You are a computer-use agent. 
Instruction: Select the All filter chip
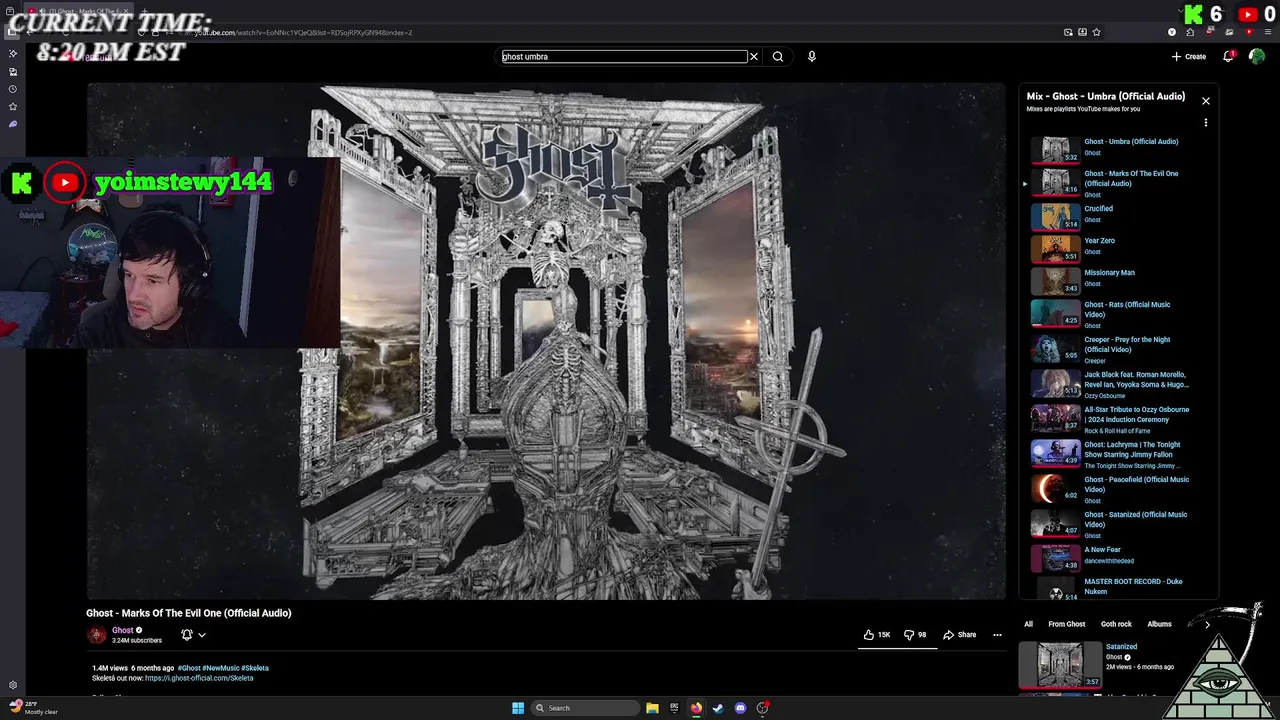(x=1028, y=624)
